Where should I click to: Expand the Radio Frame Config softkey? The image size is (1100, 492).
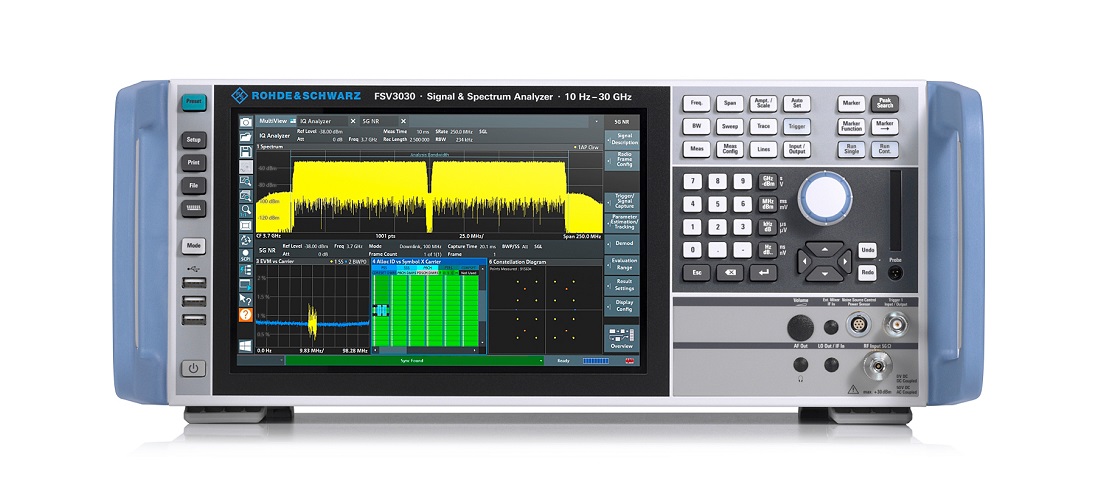pos(621,159)
